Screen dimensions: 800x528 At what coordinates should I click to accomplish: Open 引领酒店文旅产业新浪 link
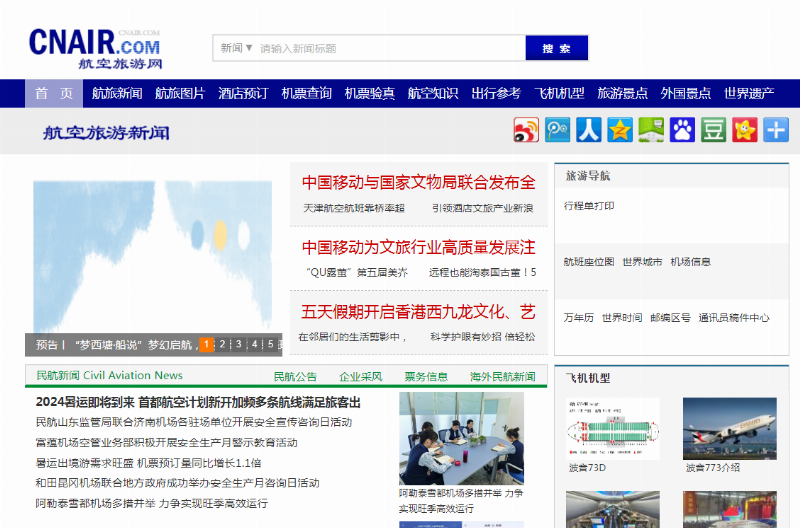pyautogui.click(x=483, y=208)
